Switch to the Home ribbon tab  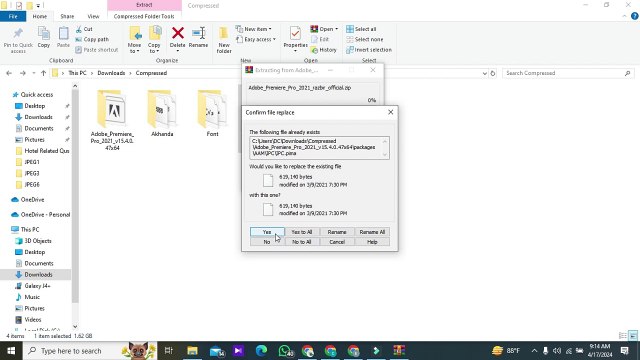[x=40, y=16]
